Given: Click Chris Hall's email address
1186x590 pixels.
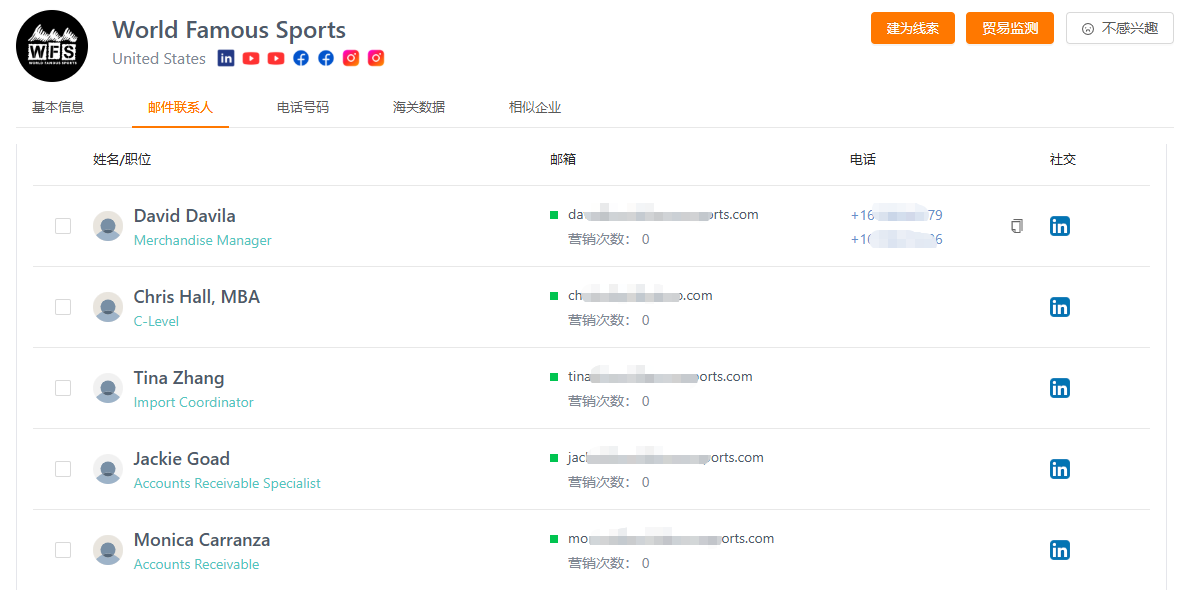Looking at the screenshot, I should tap(640, 296).
